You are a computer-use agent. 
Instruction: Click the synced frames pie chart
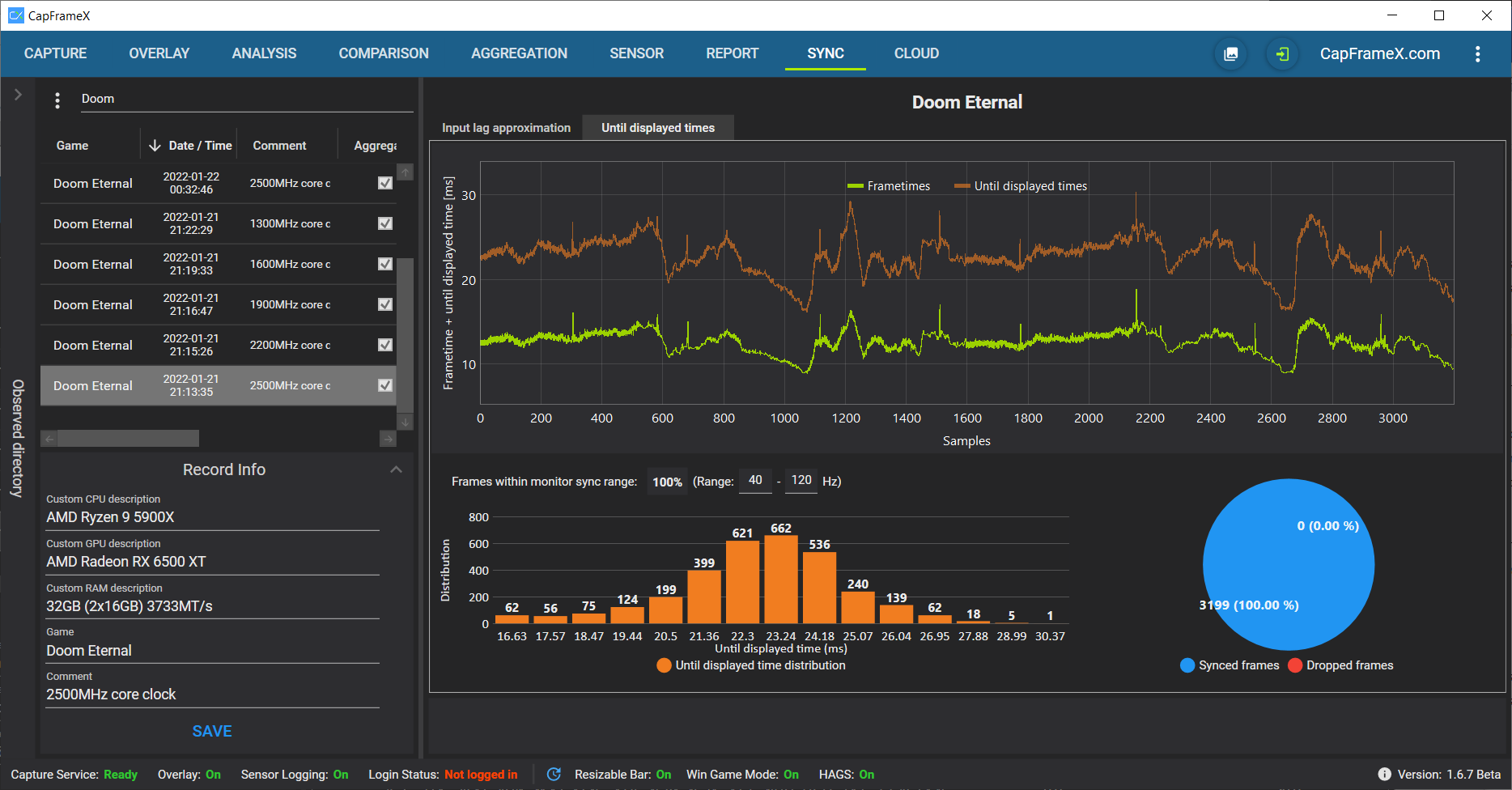point(1289,565)
